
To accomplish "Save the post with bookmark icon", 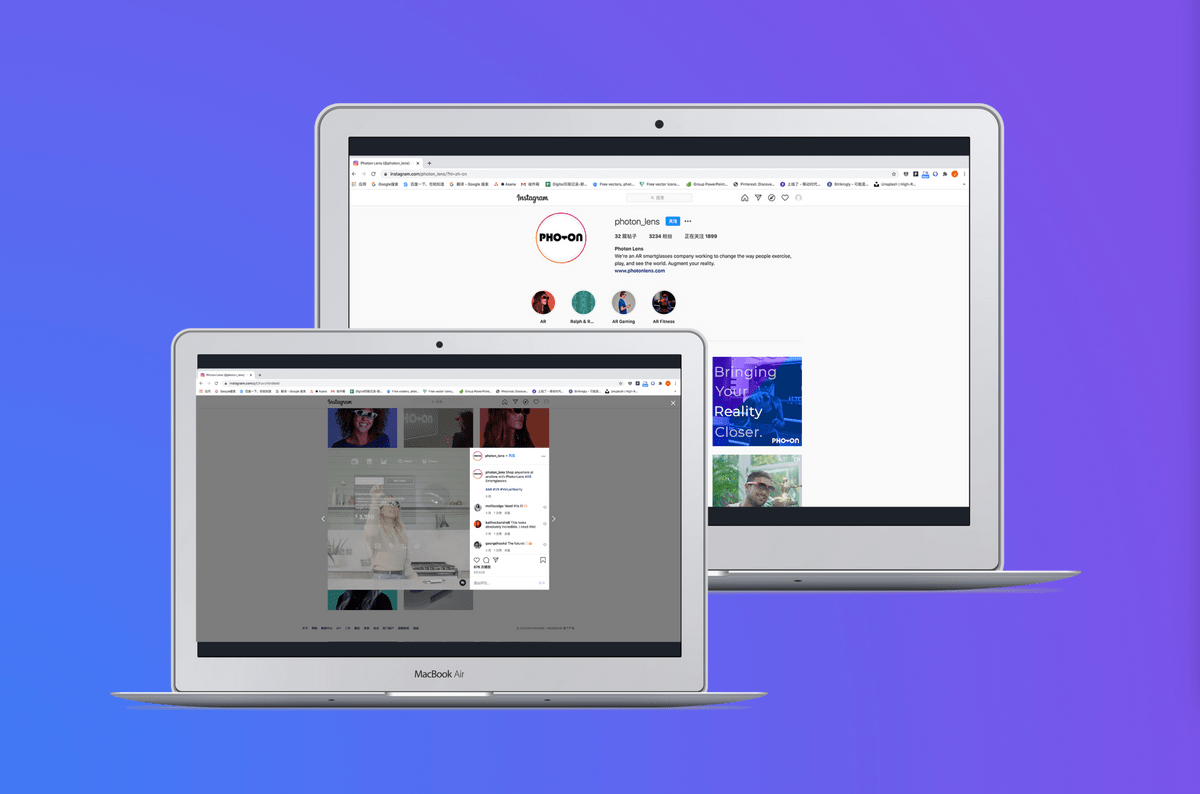I will coord(543,560).
